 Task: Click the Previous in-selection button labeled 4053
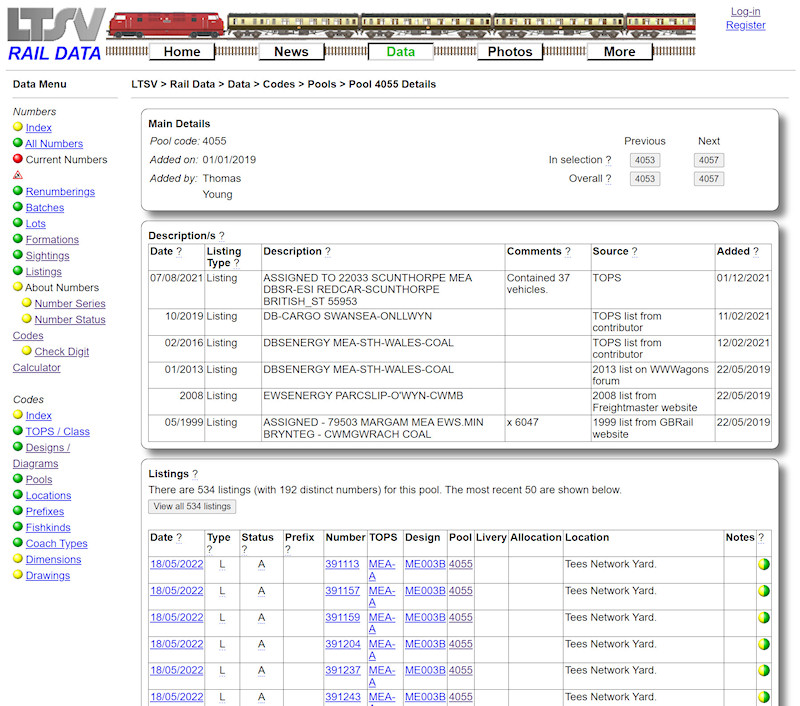(645, 159)
